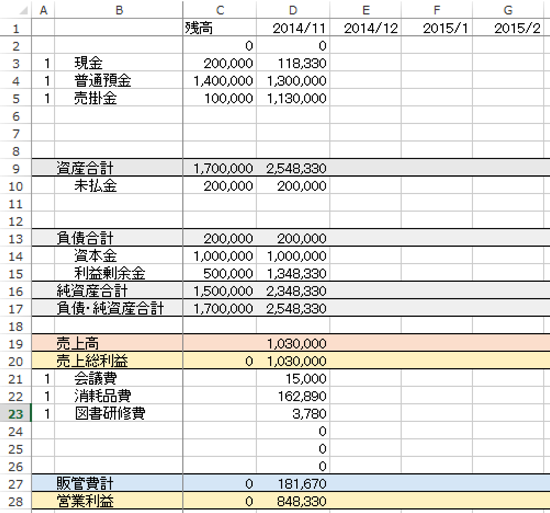Click the 1 in column A of 会議費 row
The image size is (550, 513).
click(x=43, y=379)
